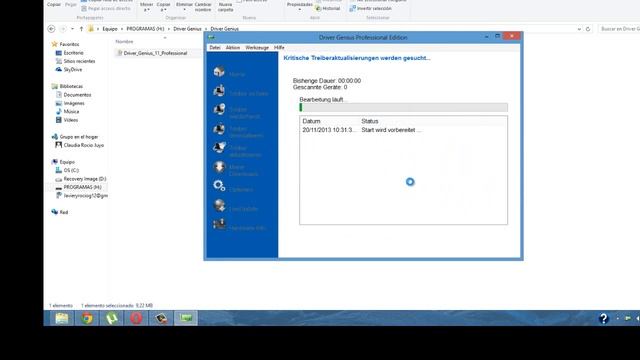Click Nueva carpeta in ribbon

(x=225, y=7)
